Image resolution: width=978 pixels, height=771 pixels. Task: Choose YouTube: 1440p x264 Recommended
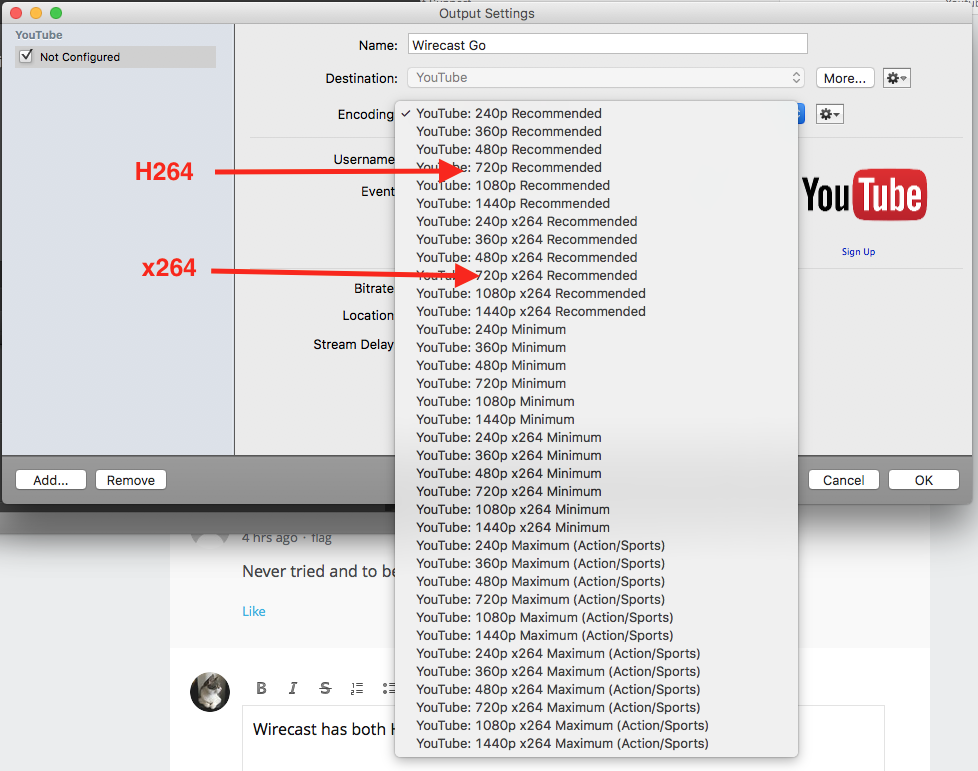pyautogui.click(x=596, y=312)
